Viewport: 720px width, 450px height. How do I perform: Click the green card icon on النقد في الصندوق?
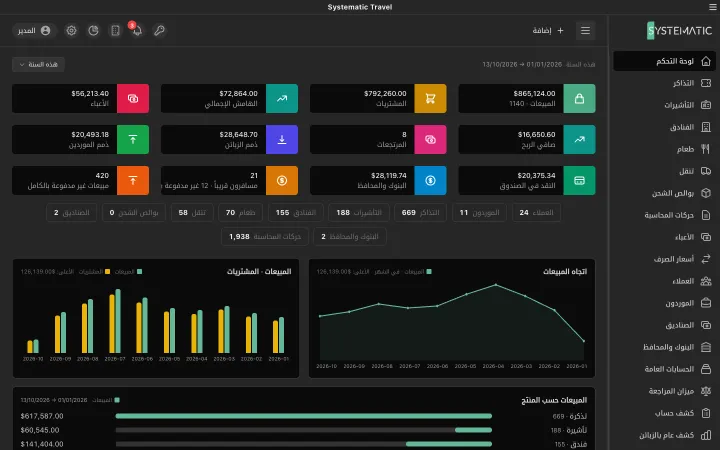pos(579,180)
